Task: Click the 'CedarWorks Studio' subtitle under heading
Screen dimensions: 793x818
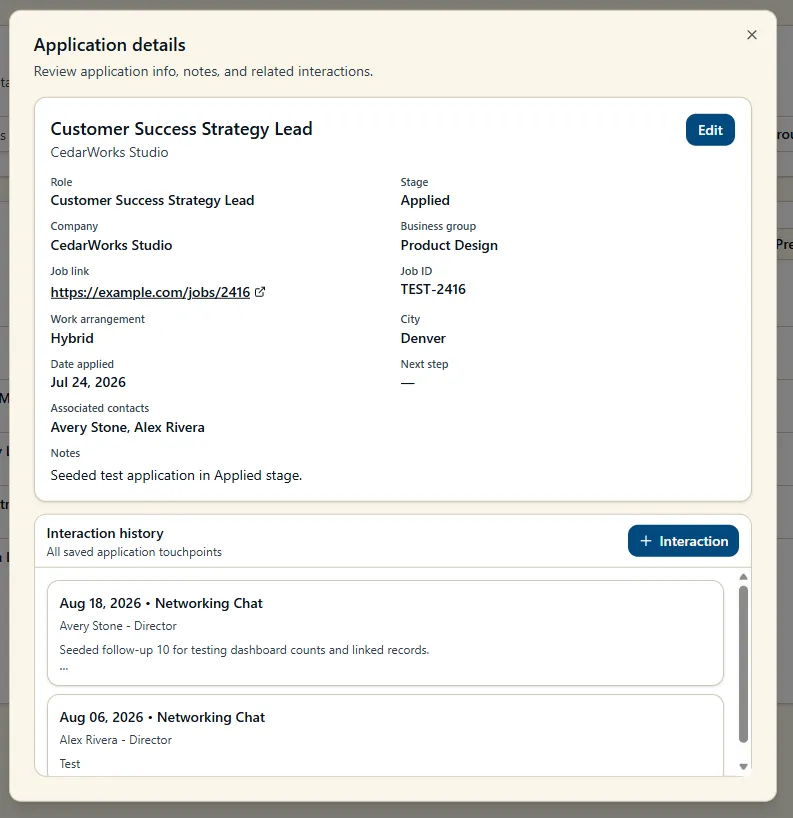Action: coord(109,152)
